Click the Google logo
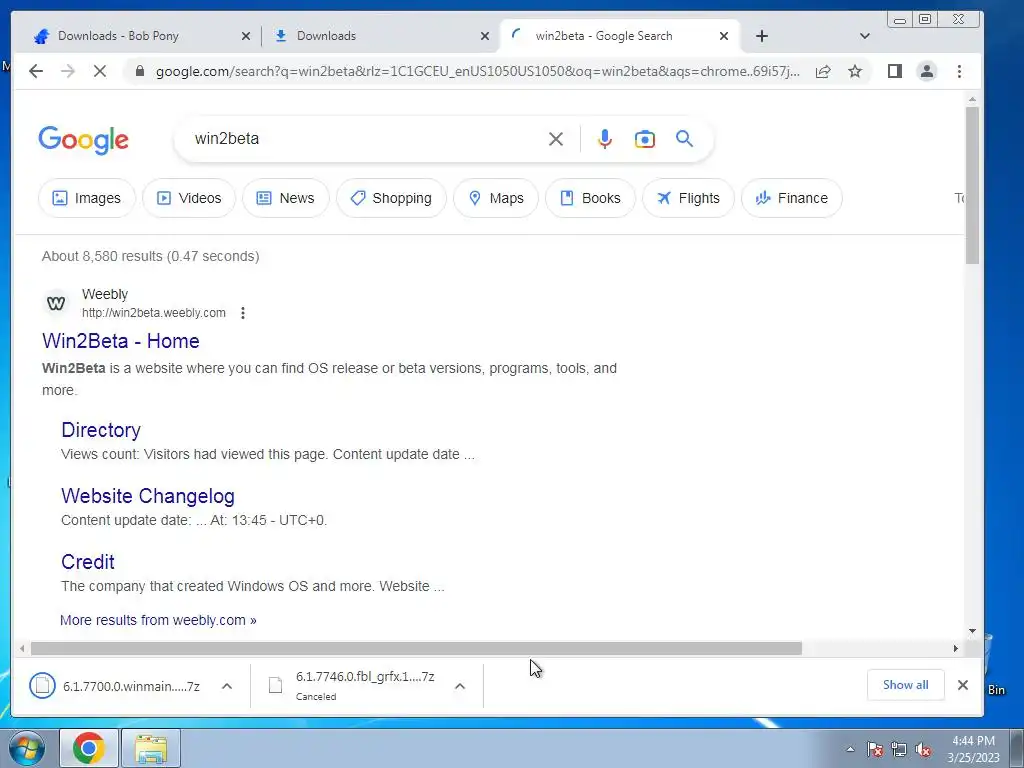This screenshot has width=1024, height=768. click(x=84, y=140)
